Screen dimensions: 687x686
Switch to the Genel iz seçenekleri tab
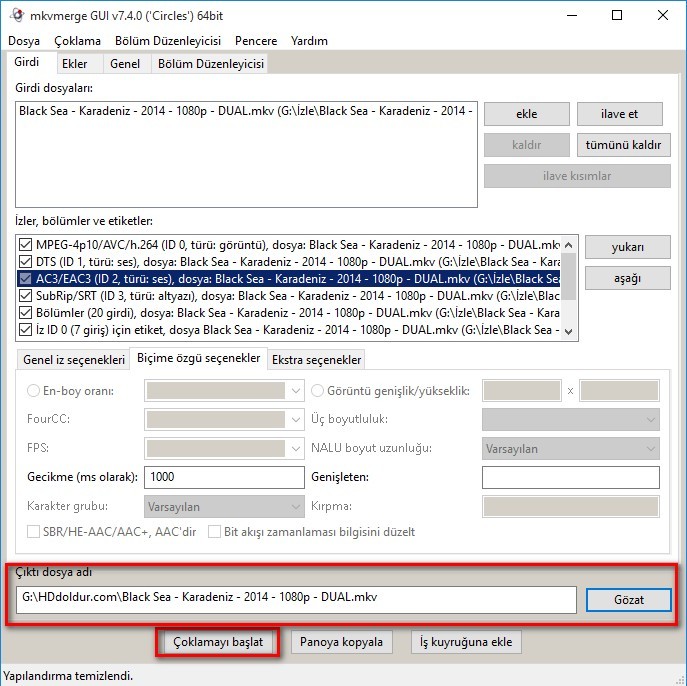(x=73, y=359)
